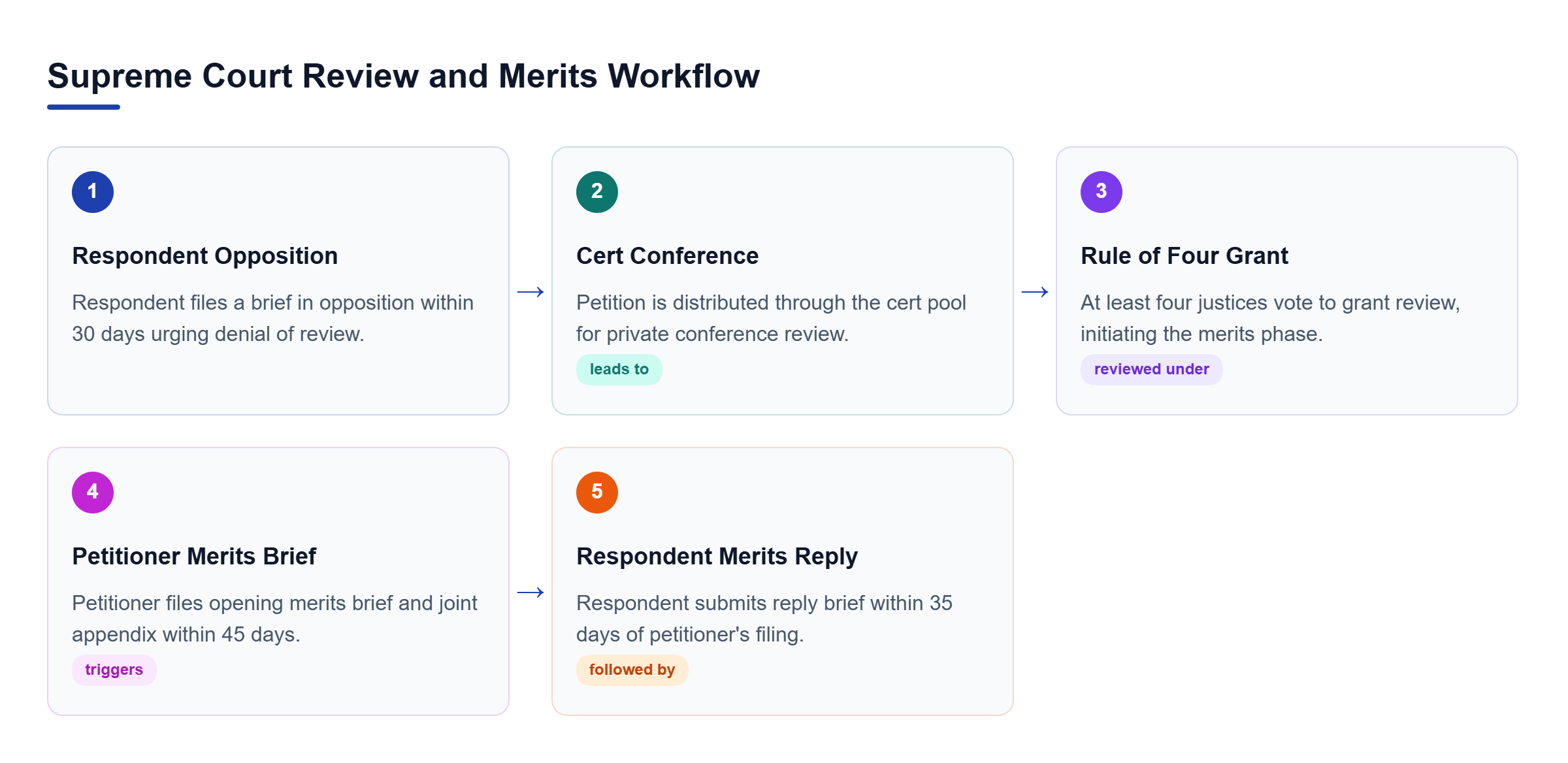Click the 'Respondent files a brief in opposition' description
1568x763 pixels.
pyautogui.click(x=273, y=319)
